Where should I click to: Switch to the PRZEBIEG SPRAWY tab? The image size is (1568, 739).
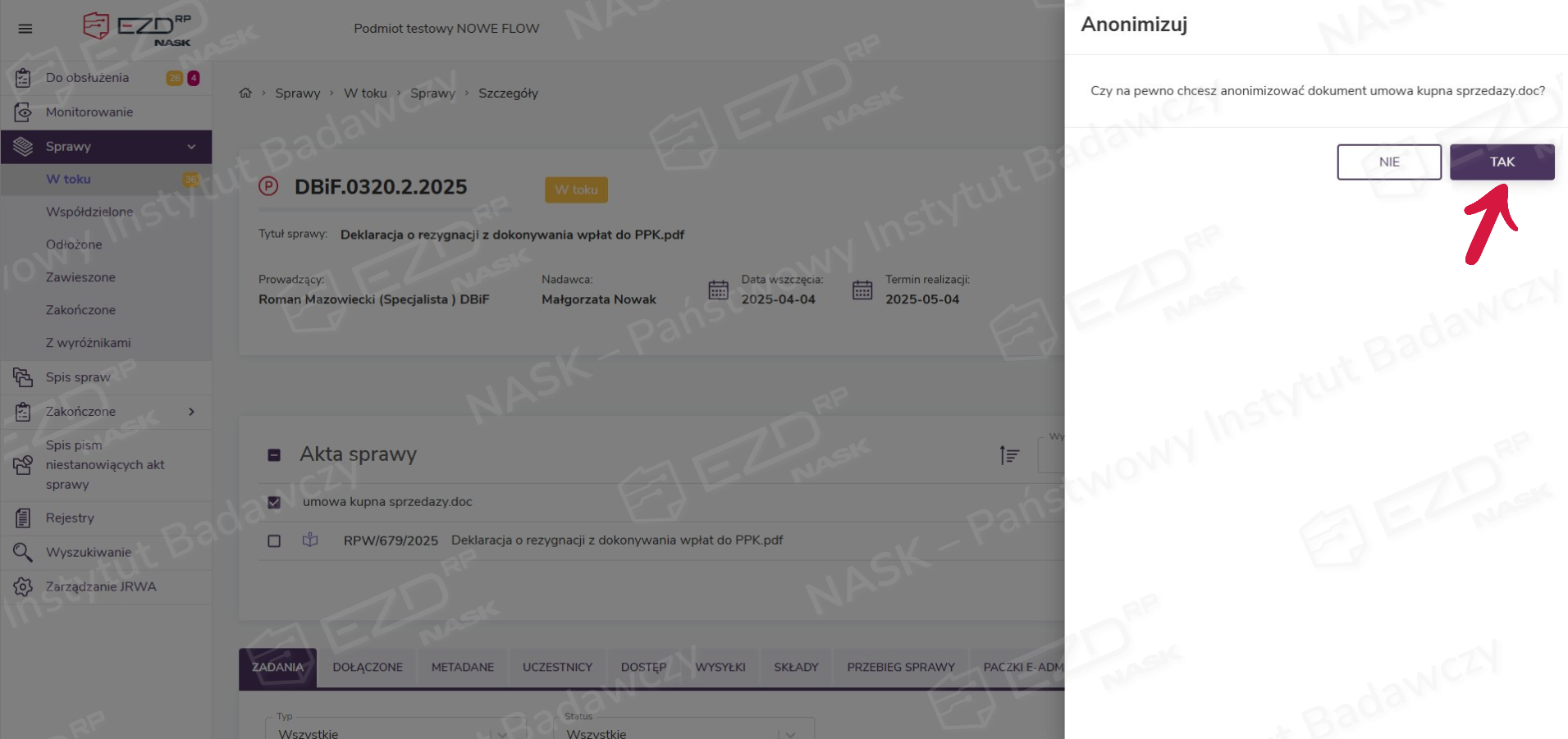click(x=900, y=668)
